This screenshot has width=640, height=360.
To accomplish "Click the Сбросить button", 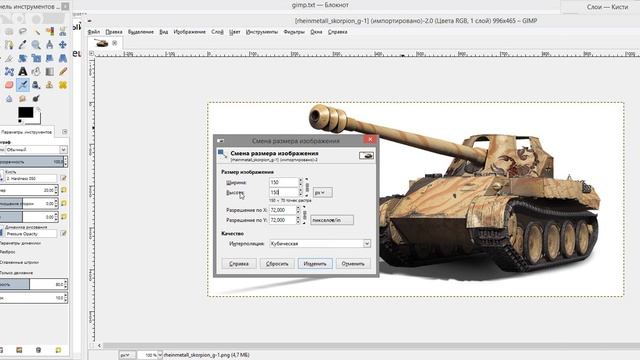I will 277,264.
